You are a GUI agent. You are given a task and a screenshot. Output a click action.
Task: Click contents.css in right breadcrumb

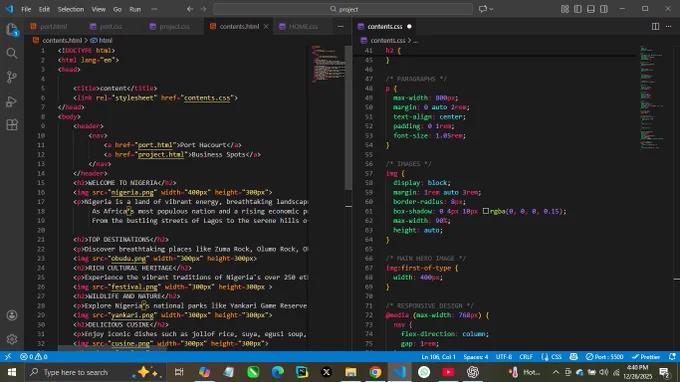[x=388, y=40]
